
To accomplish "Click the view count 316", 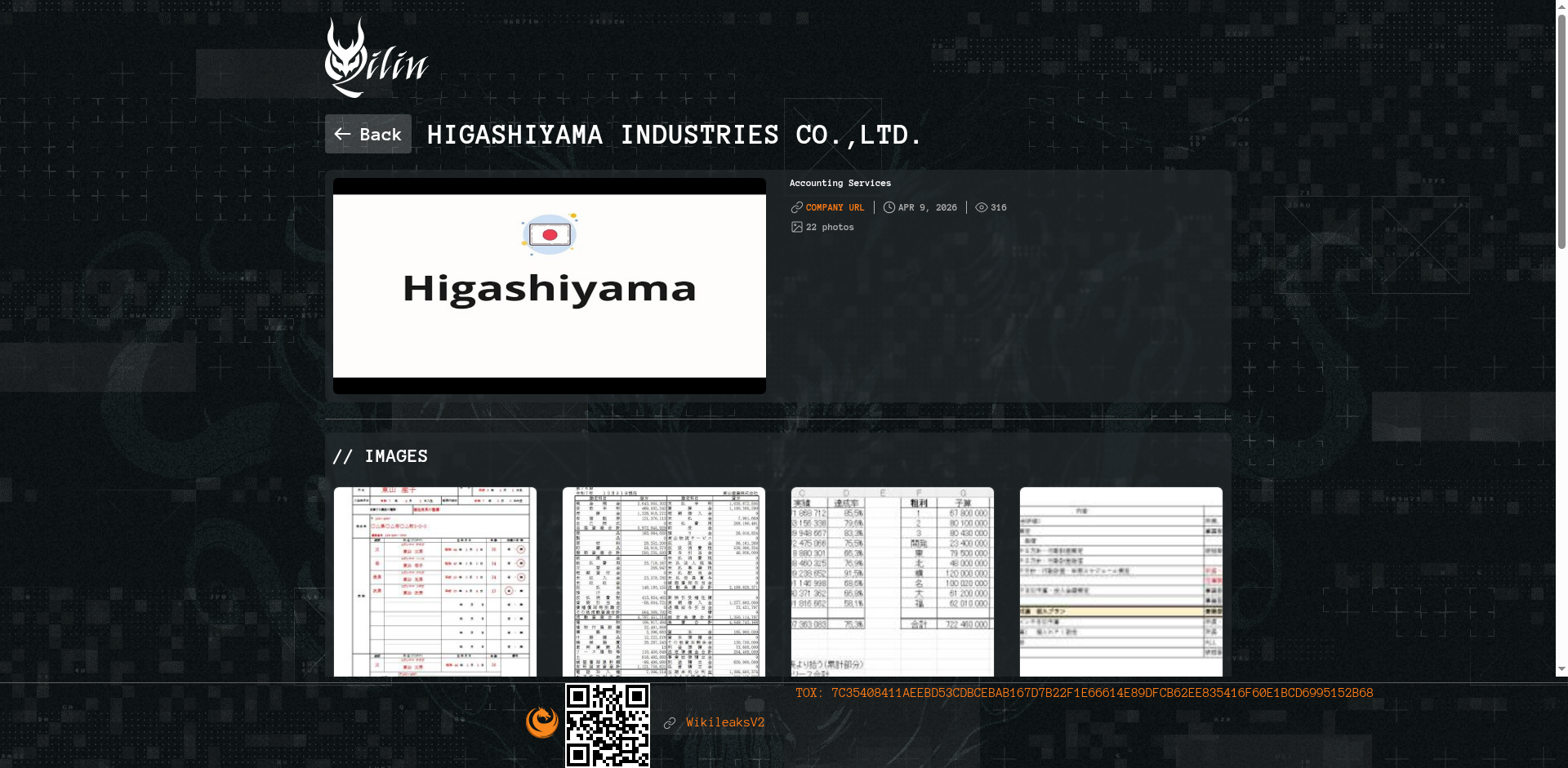I will [999, 207].
